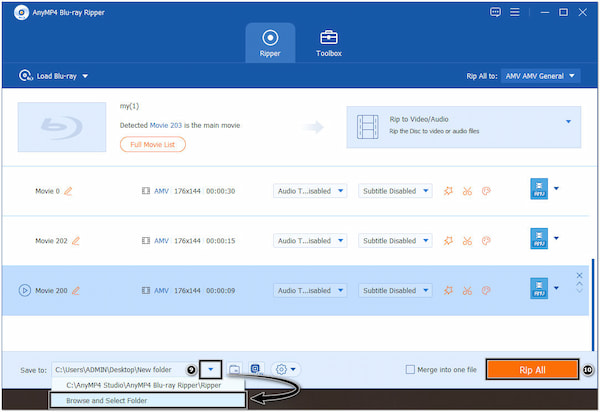Click the scissors cut icon for Movie 0

pyautogui.click(x=467, y=190)
